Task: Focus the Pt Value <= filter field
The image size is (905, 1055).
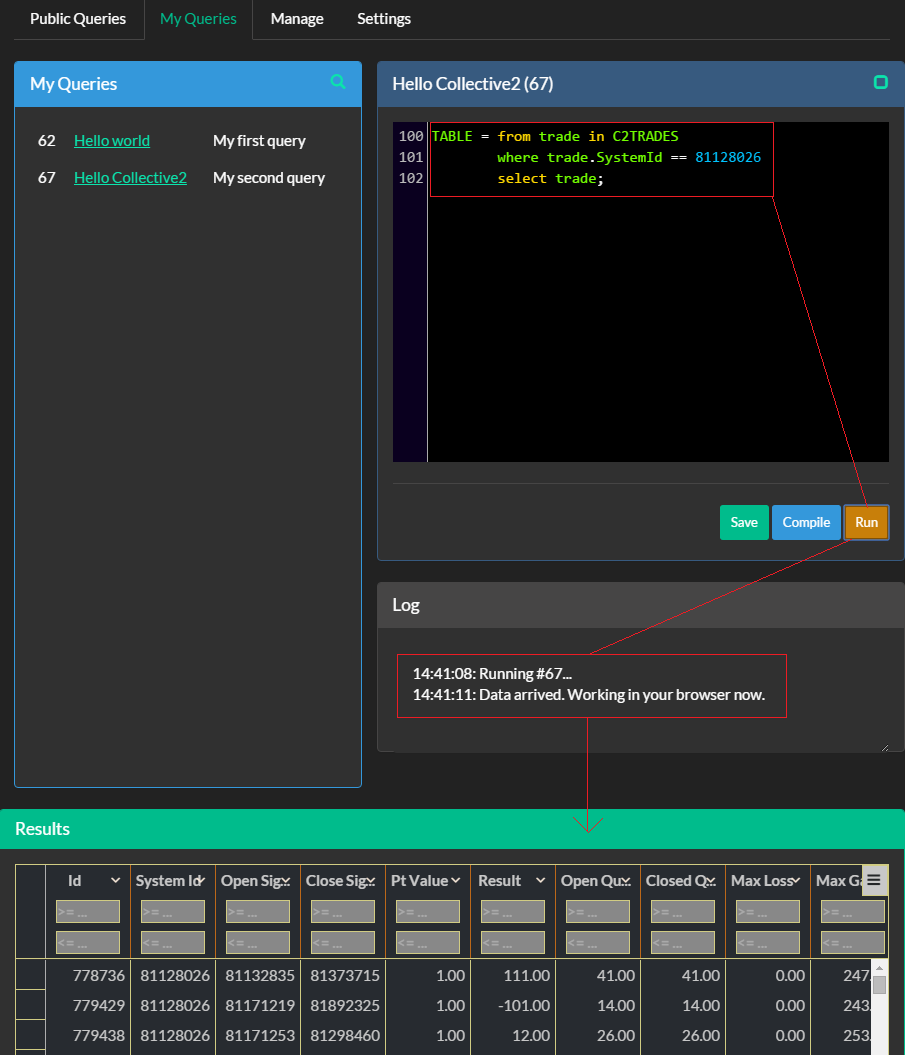Action: pos(428,943)
